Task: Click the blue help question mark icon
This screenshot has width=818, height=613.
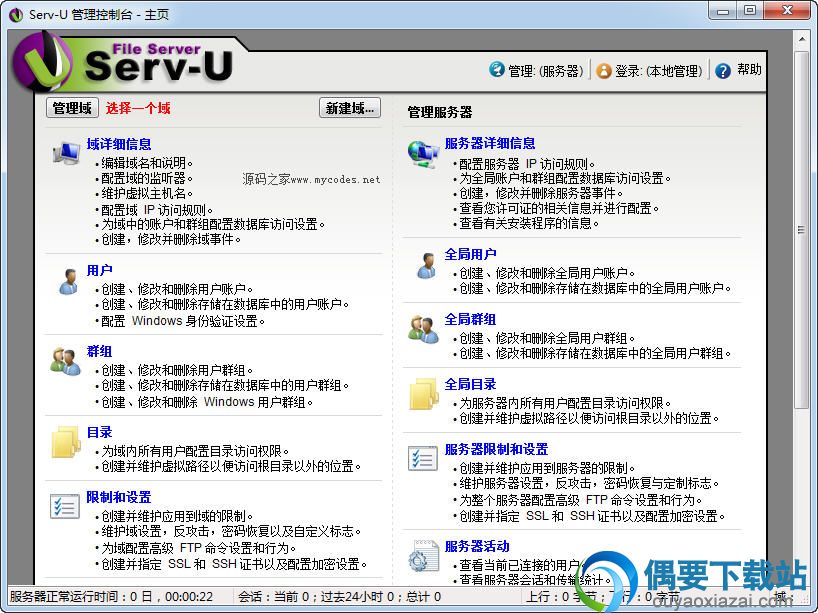Action: tap(723, 70)
